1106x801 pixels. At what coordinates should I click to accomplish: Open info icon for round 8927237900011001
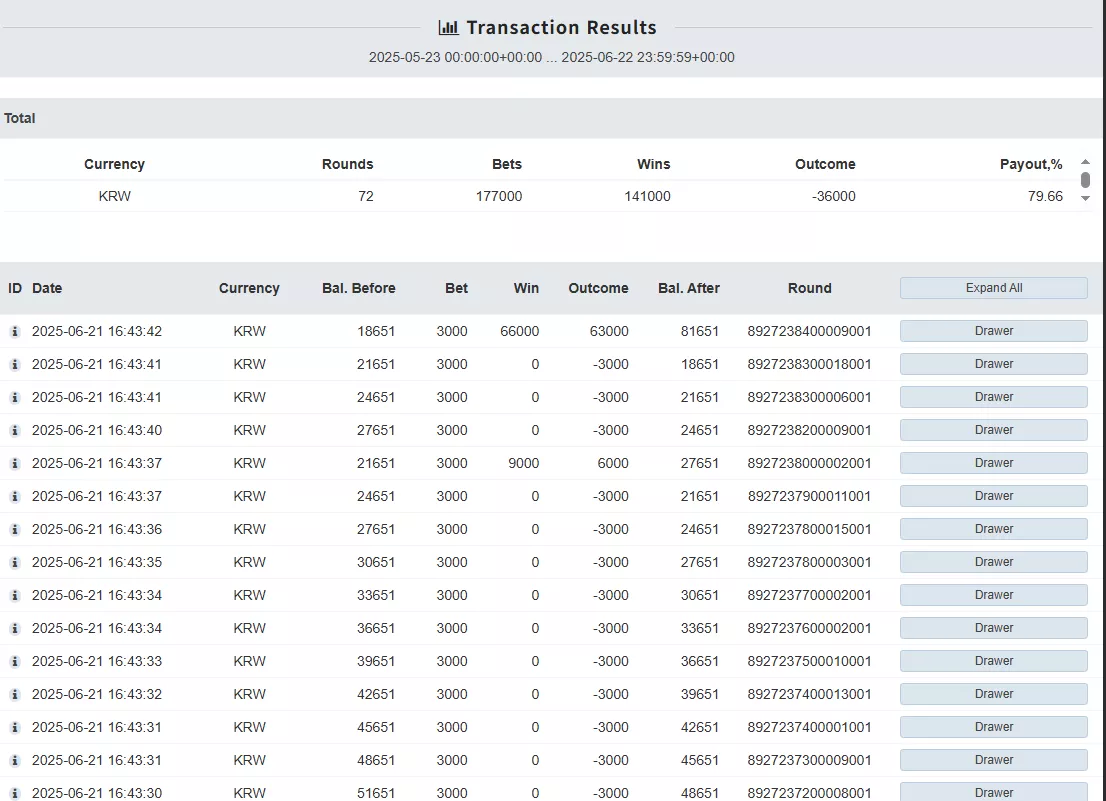pyautogui.click(x=15, y=496)
